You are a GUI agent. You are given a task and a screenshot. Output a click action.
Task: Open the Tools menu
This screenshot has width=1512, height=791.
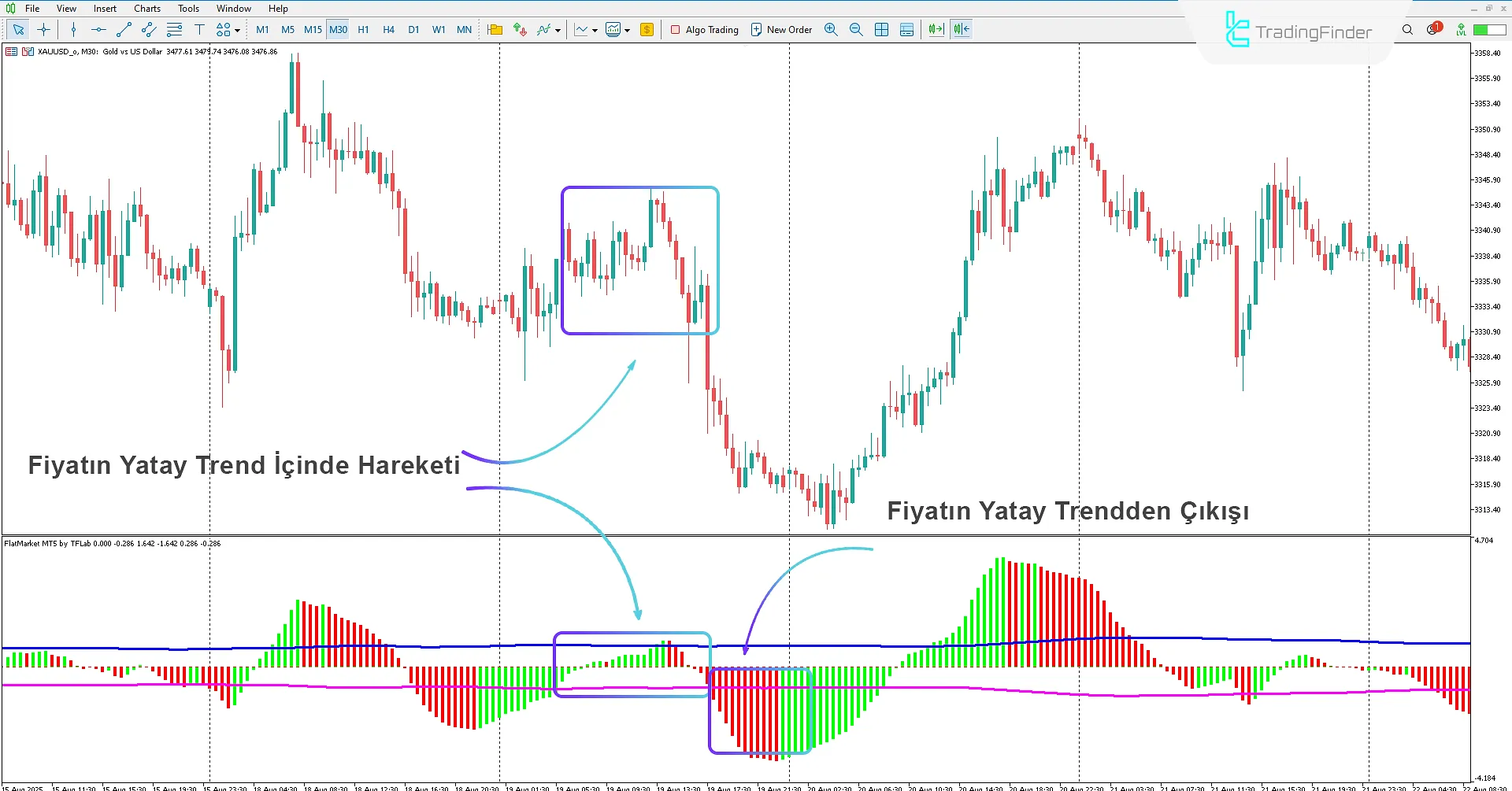coord(188,9)
